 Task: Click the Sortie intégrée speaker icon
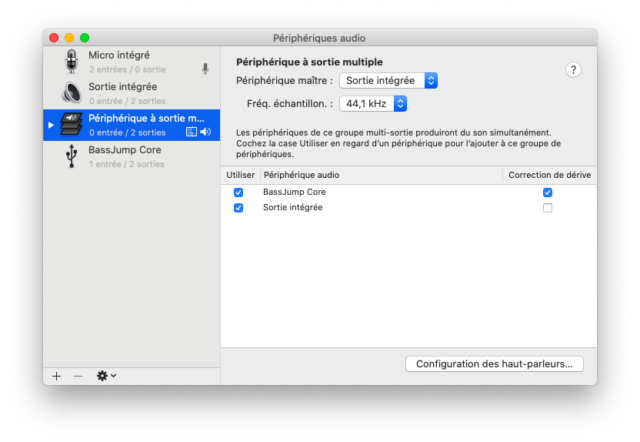pyautogui.click(x=71, y=93)
